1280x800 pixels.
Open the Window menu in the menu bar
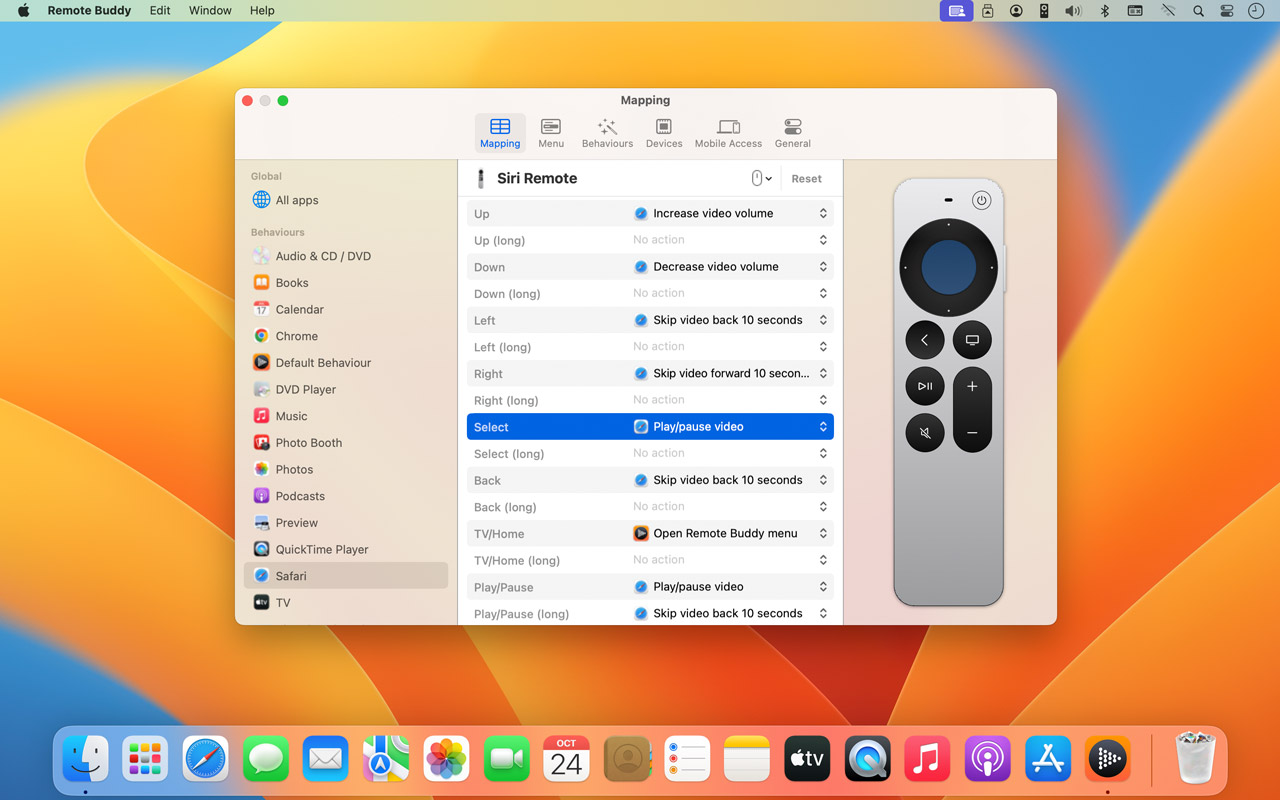pos(210,11)
